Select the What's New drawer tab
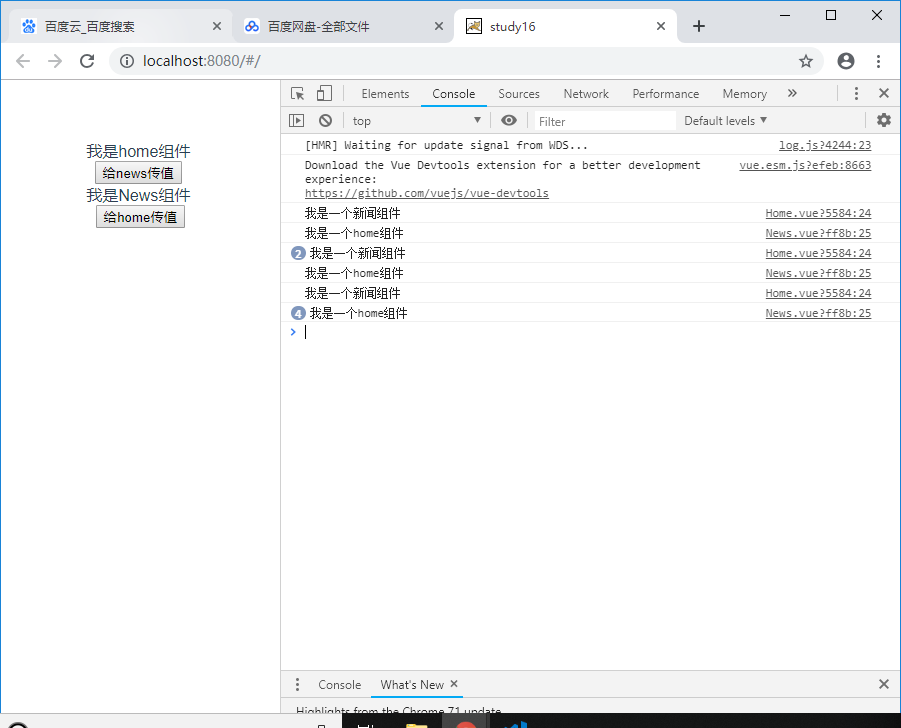This screenshot has height=728, width=901. (412, 685)
